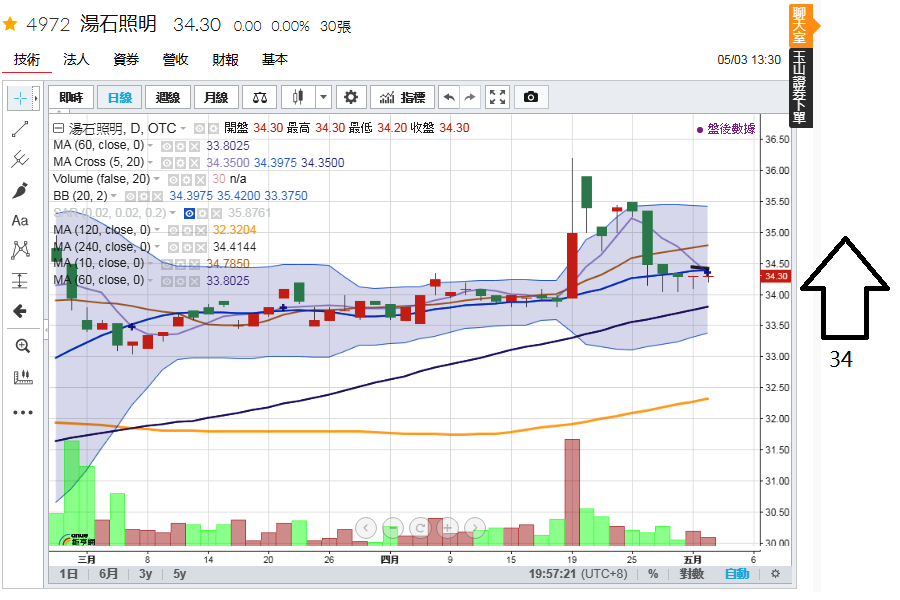Click the ruler measure tool
The width and height of the screenshot is (900, 600).
coord(22,377)
